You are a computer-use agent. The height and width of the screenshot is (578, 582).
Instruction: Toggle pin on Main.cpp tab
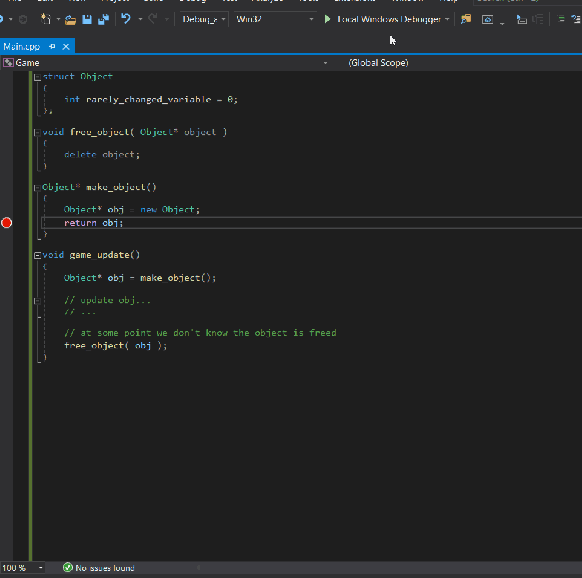click(52, 46)
